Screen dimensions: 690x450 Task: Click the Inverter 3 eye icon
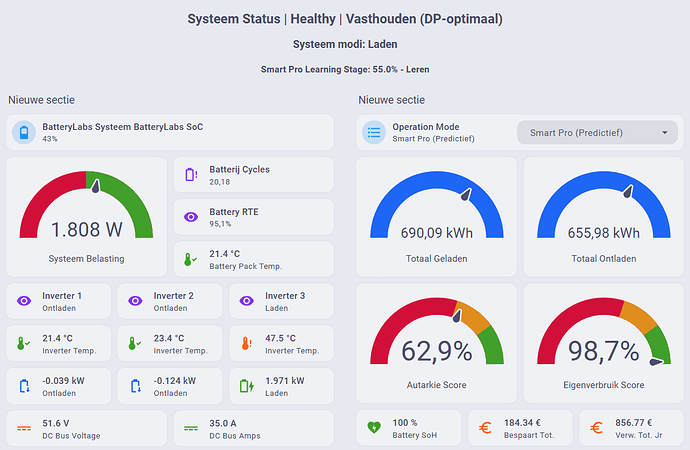pos(246,301)
